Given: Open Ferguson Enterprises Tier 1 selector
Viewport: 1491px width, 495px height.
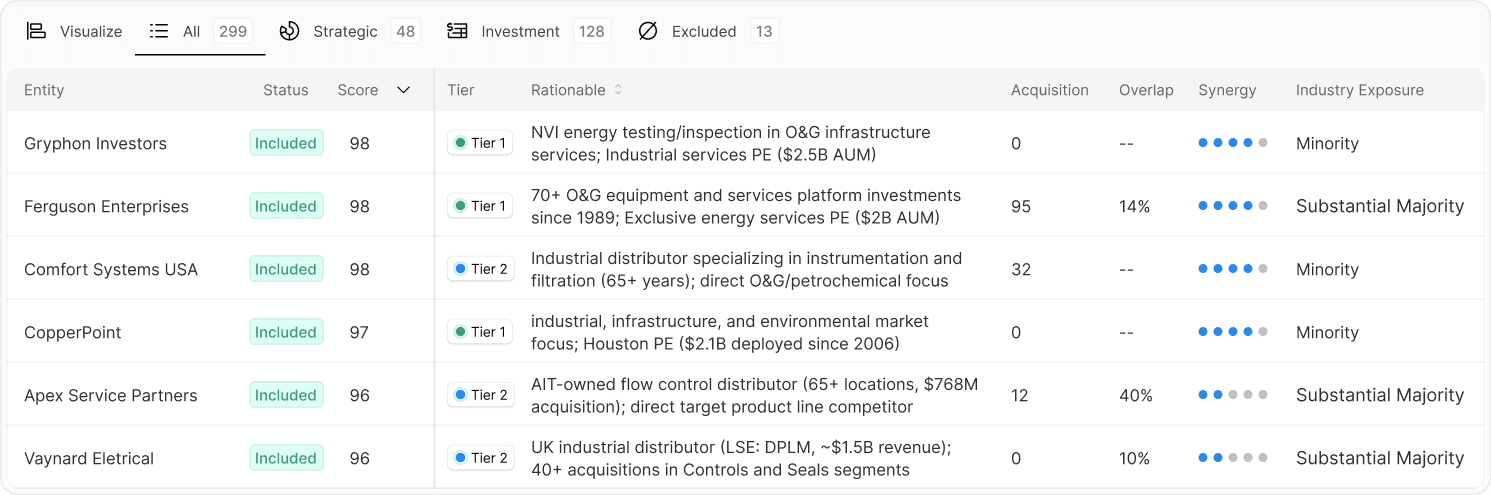Looking at the screenshot, I should click(x=480, y=206).
